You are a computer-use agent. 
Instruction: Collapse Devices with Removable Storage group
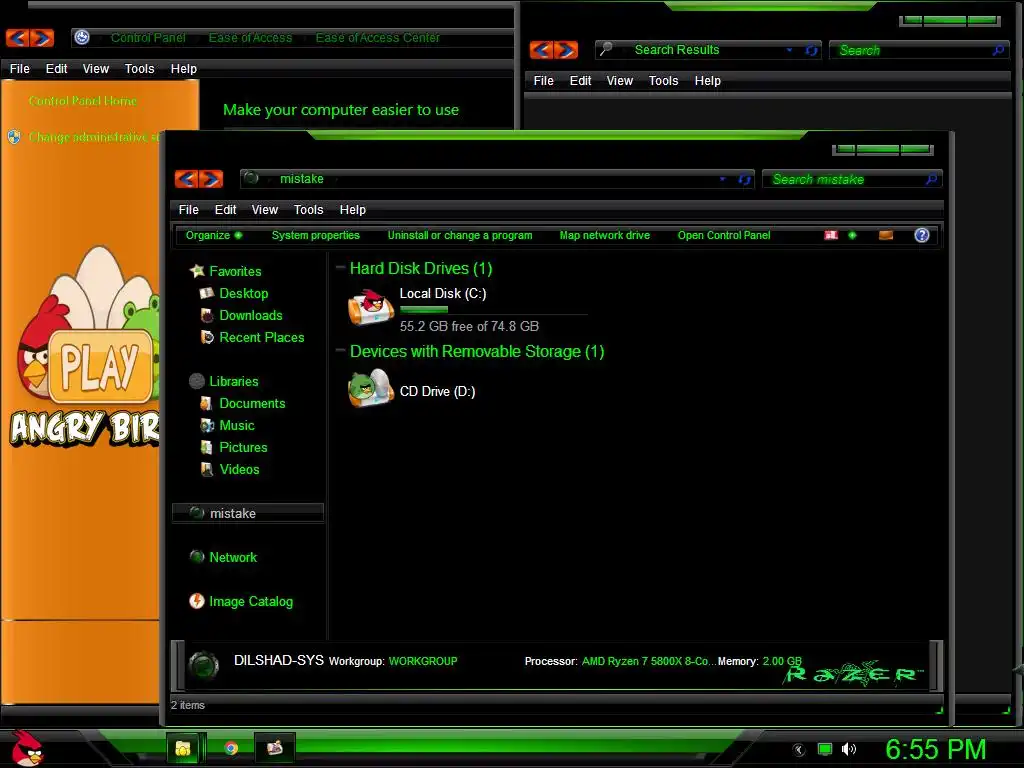[340, 350]
